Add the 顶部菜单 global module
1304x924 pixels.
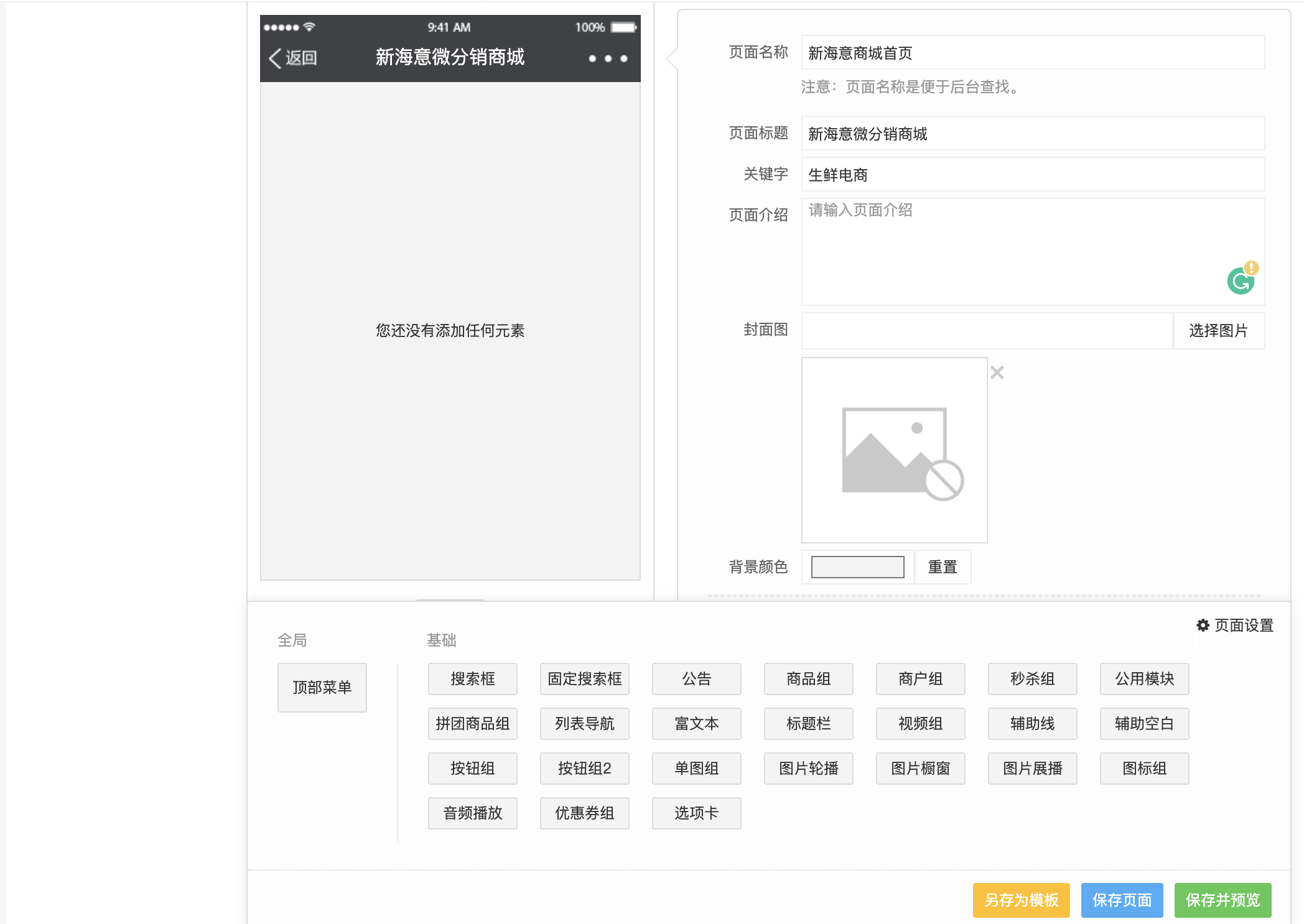(322, 687)
